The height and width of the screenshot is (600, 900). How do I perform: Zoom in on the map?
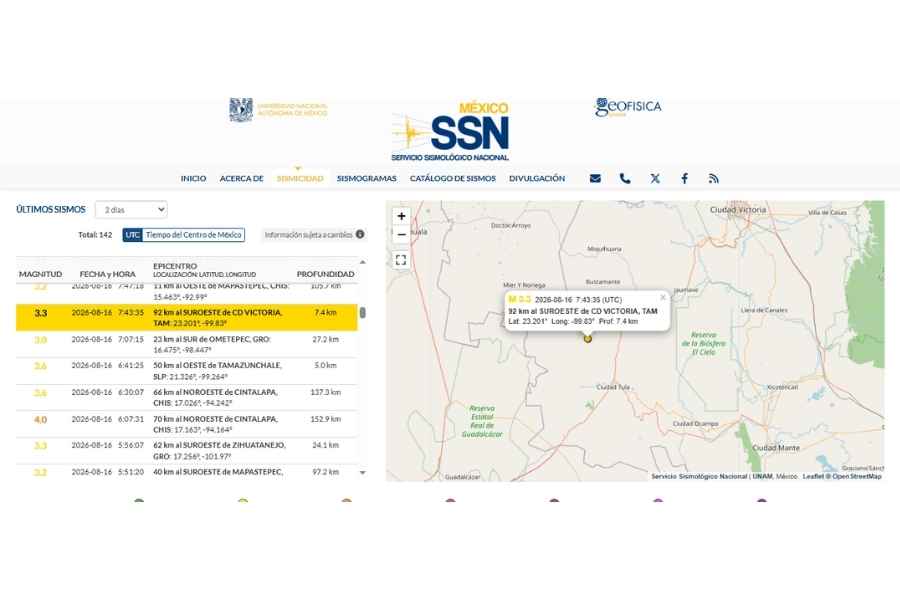click(x=401, y=216)
